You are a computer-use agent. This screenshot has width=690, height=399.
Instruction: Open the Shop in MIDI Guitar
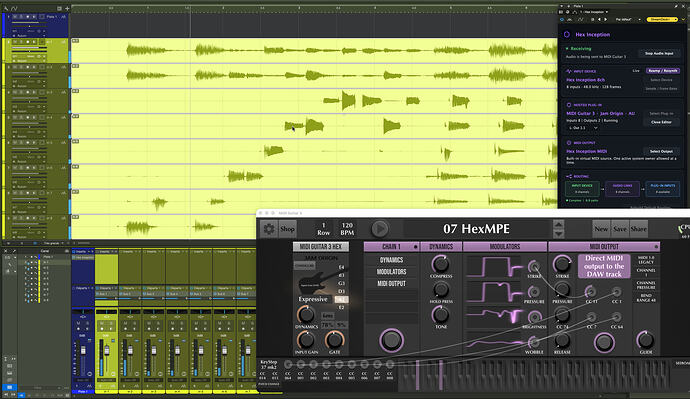click(287, 229)
